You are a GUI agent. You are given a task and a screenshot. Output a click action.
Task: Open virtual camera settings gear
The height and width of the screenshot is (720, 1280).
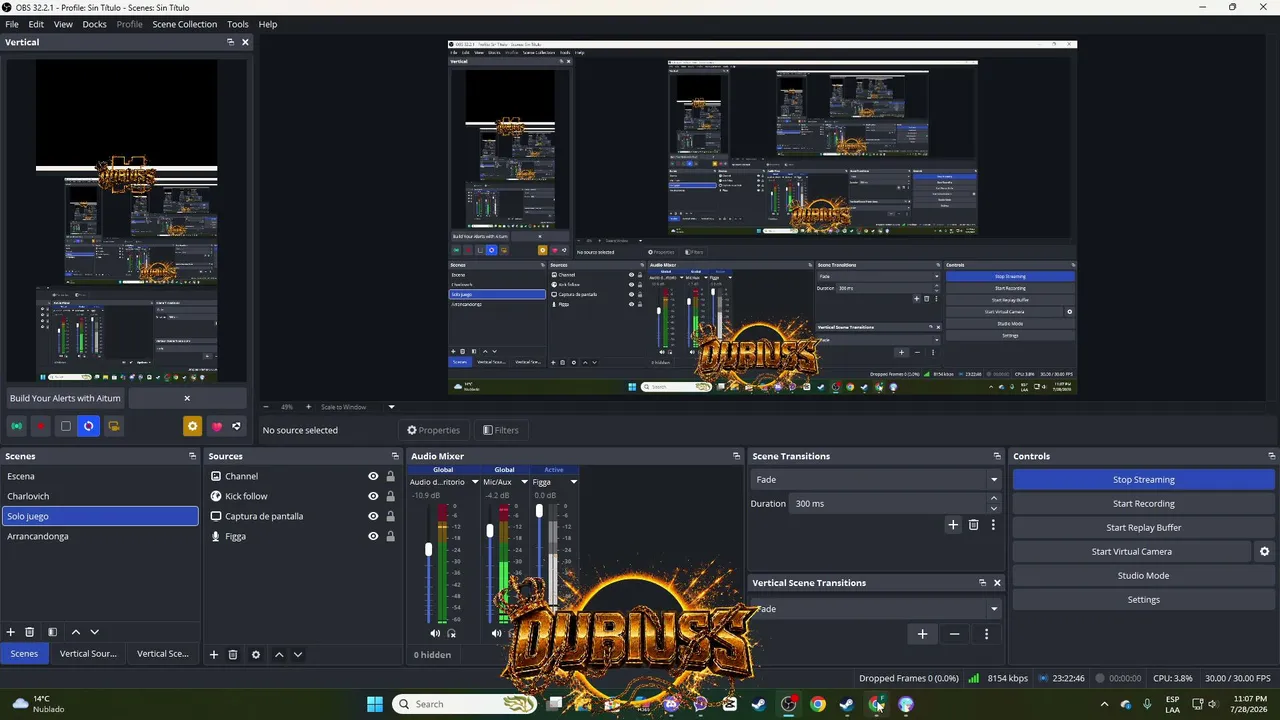[x=1264, y=551]
